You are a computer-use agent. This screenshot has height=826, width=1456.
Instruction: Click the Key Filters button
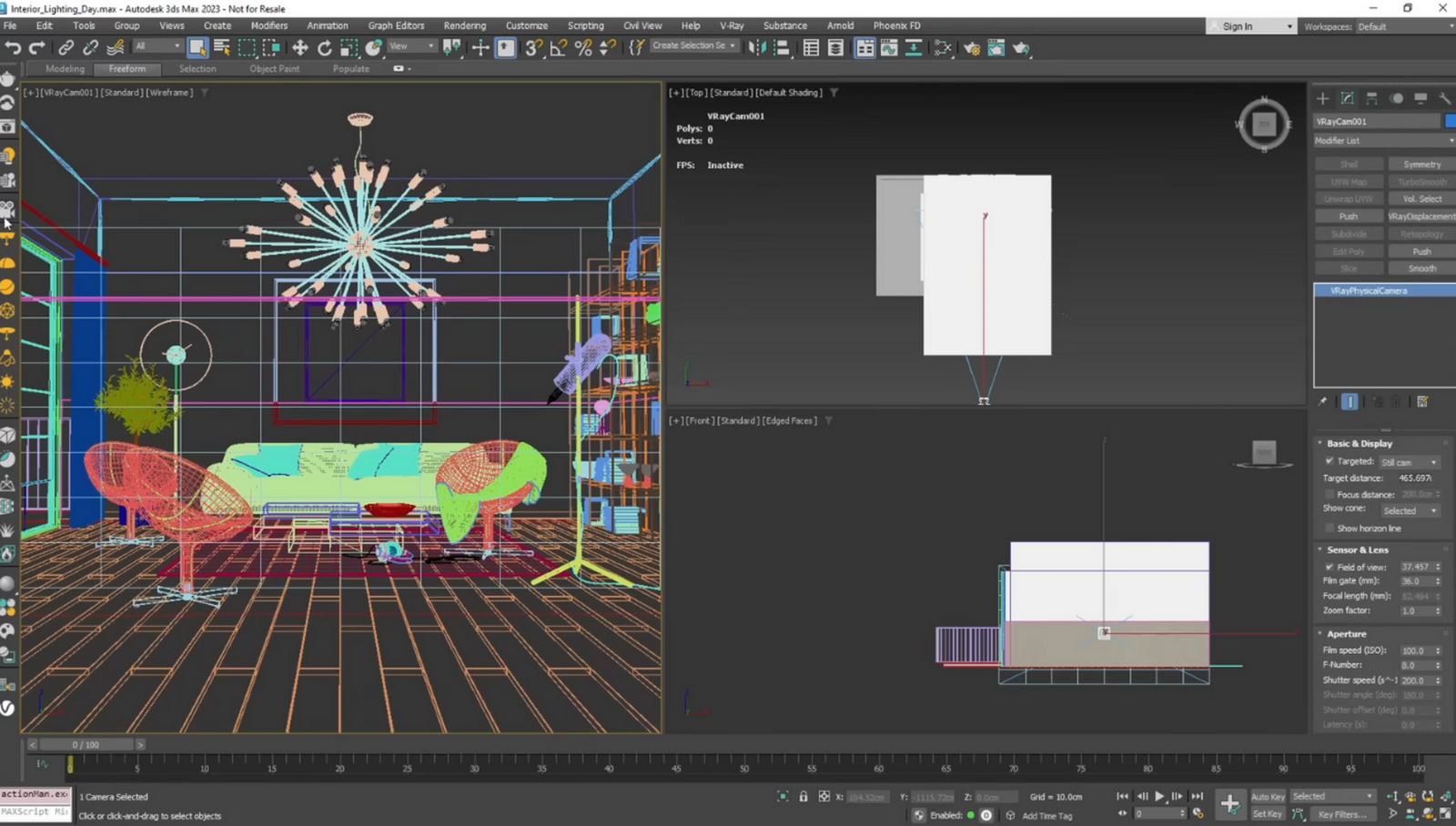tap(1344, 814)
